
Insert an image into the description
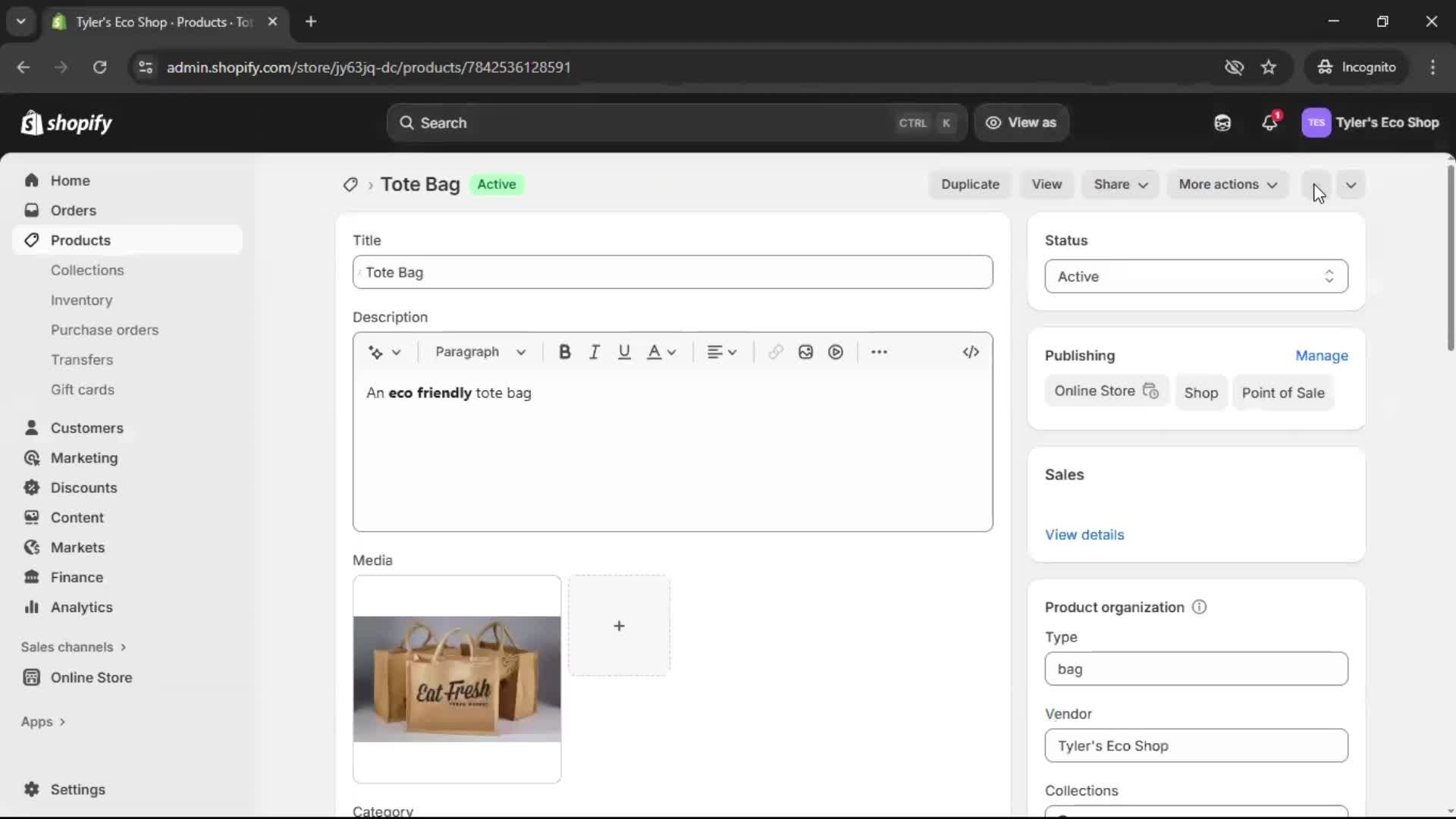pos(805,351)
